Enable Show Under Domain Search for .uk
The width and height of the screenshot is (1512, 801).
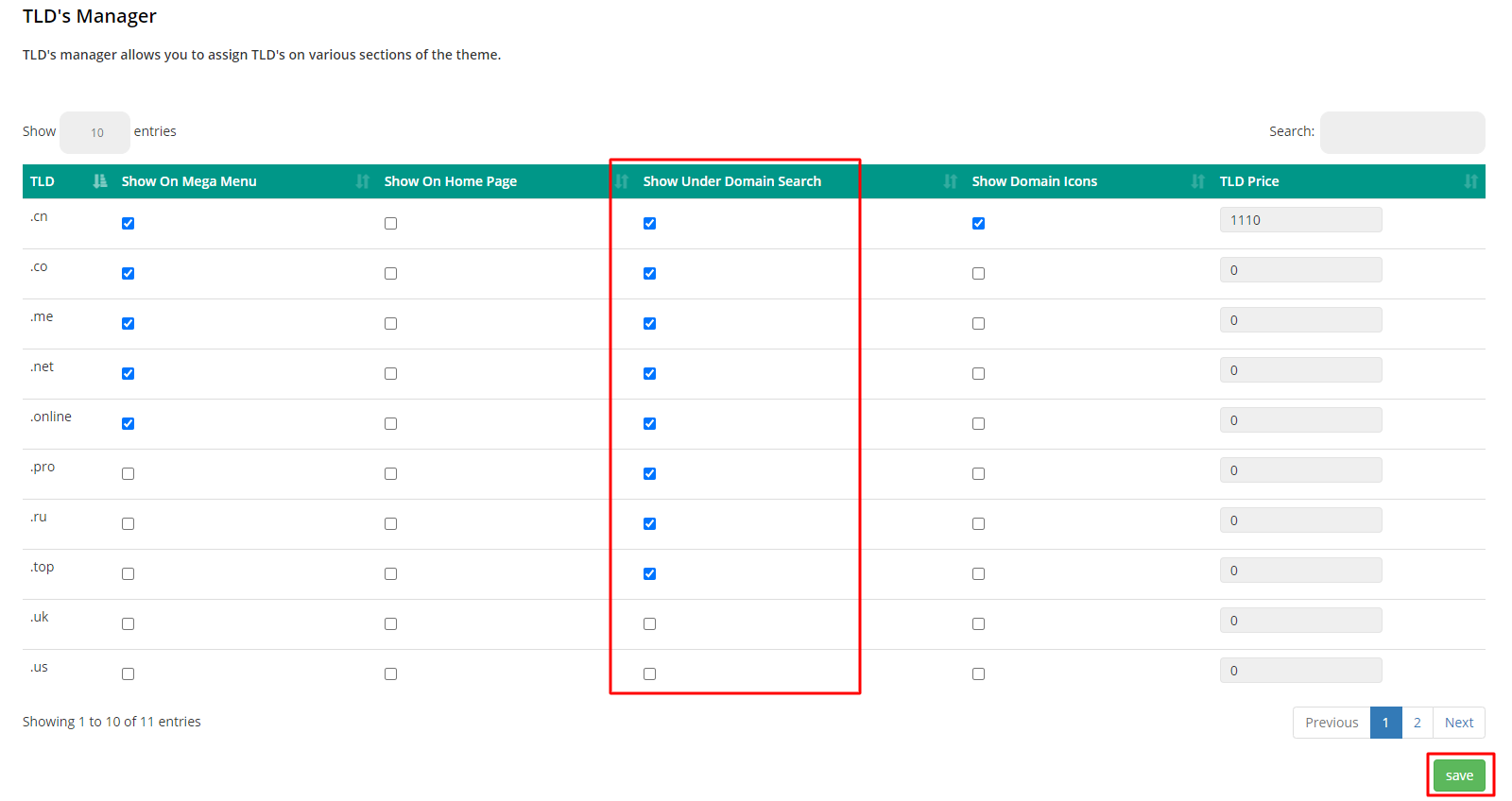click(x=649, y=624)
